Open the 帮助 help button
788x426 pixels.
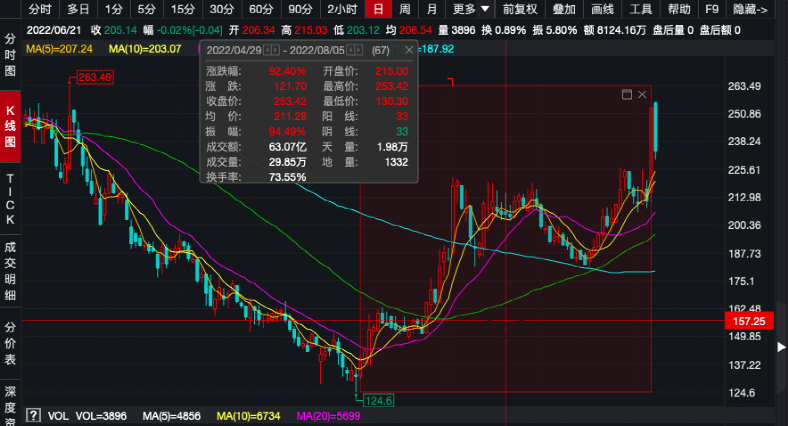[x=679, y=9]
